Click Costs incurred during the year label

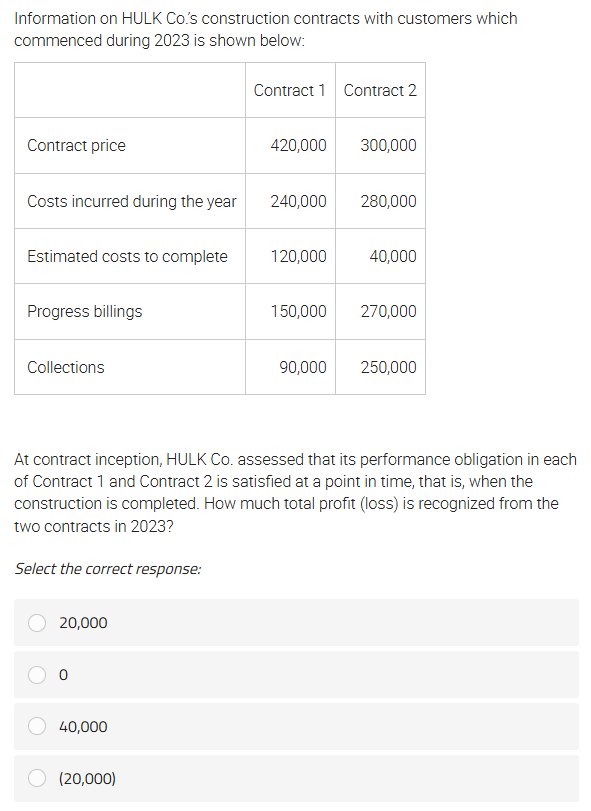(132, 201)
